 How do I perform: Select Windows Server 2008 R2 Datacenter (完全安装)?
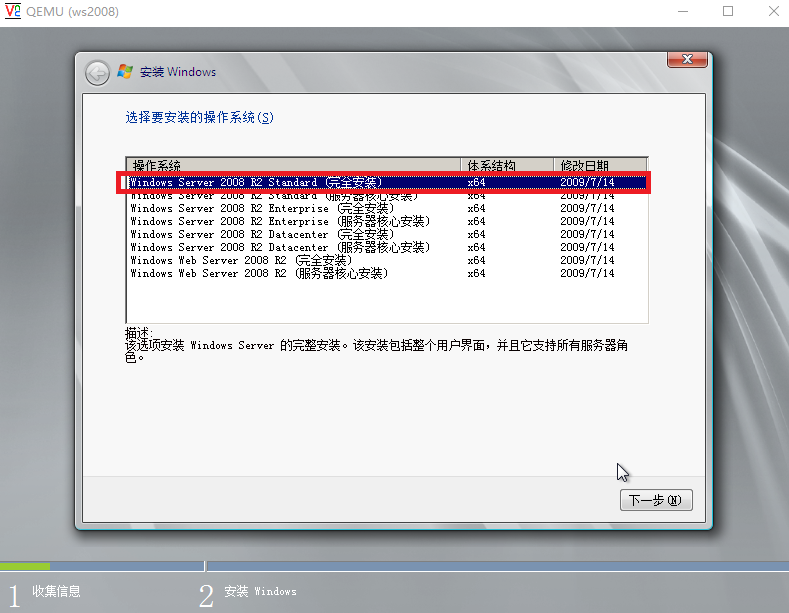click(387, 235)
